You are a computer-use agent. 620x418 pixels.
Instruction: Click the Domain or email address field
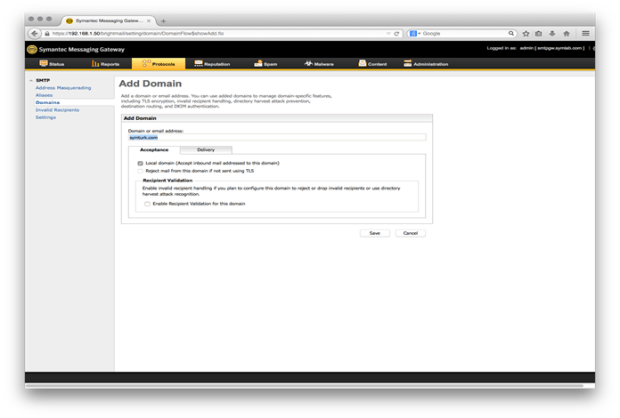click(x=277, y=137)
